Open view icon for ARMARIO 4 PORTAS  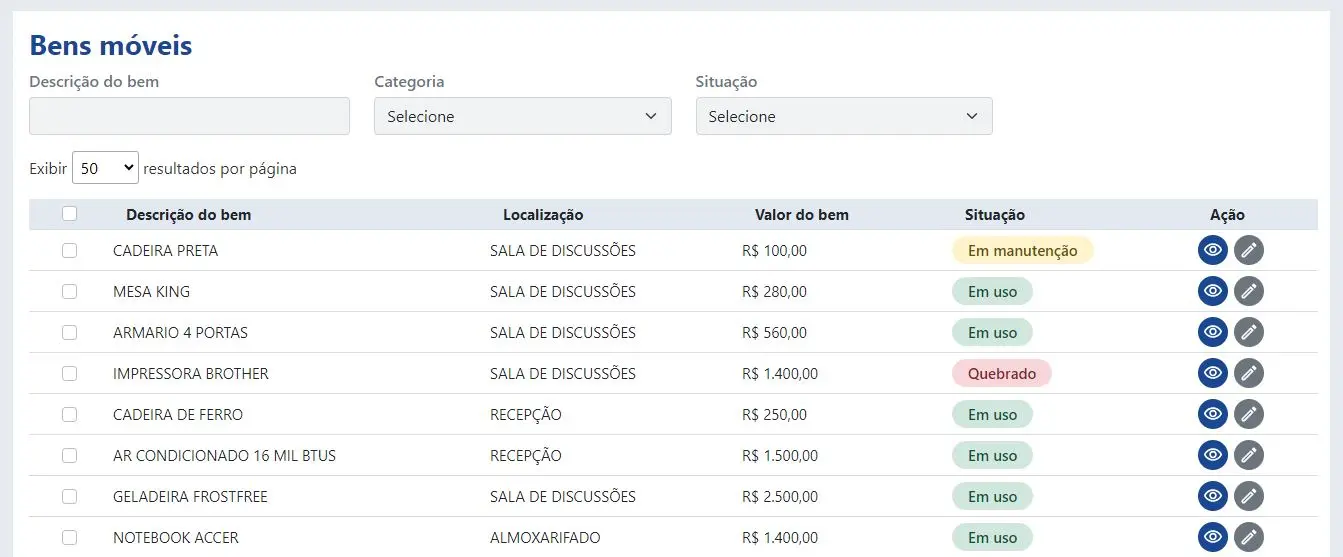tap(1213, 333)
